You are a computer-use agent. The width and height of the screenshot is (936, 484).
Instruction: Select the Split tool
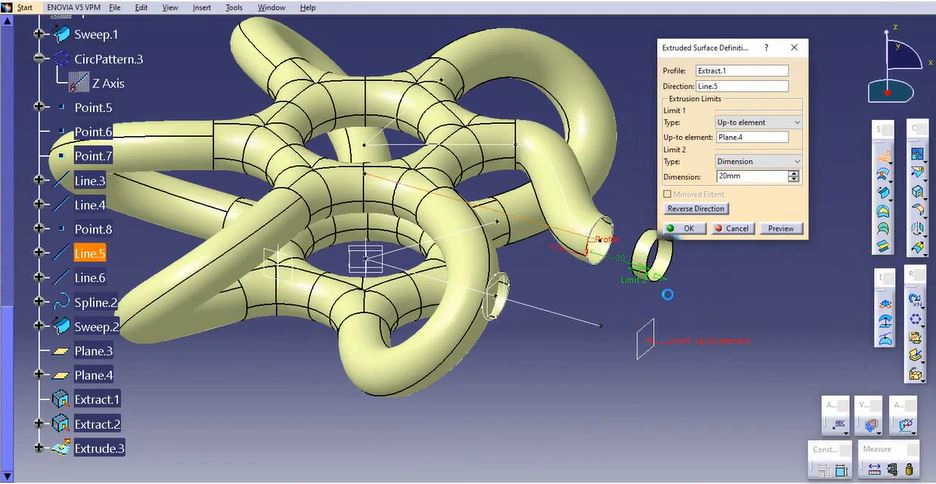[x=917, y=172]
